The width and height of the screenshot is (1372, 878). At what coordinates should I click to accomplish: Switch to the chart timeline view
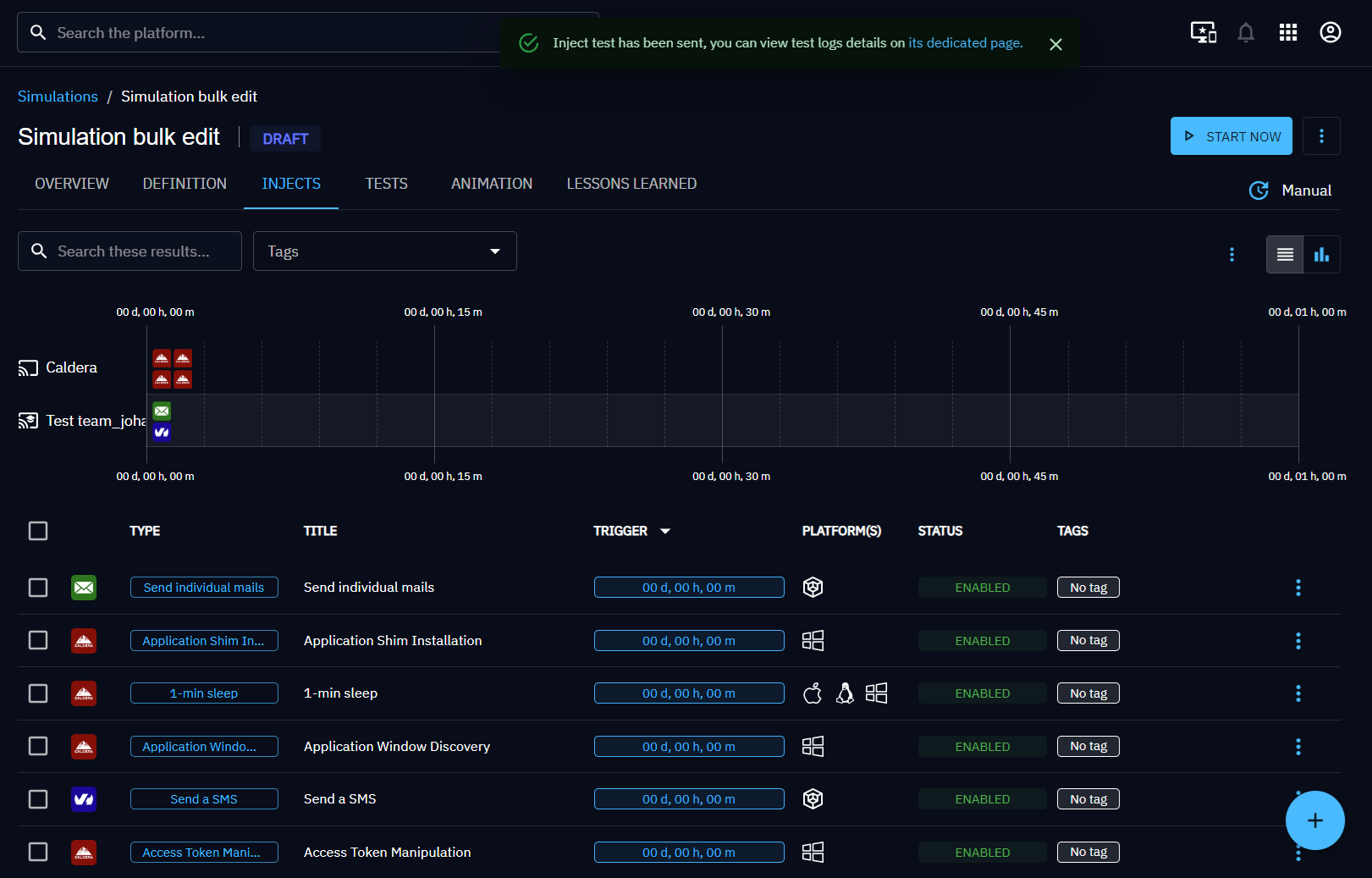[1321, 255]
